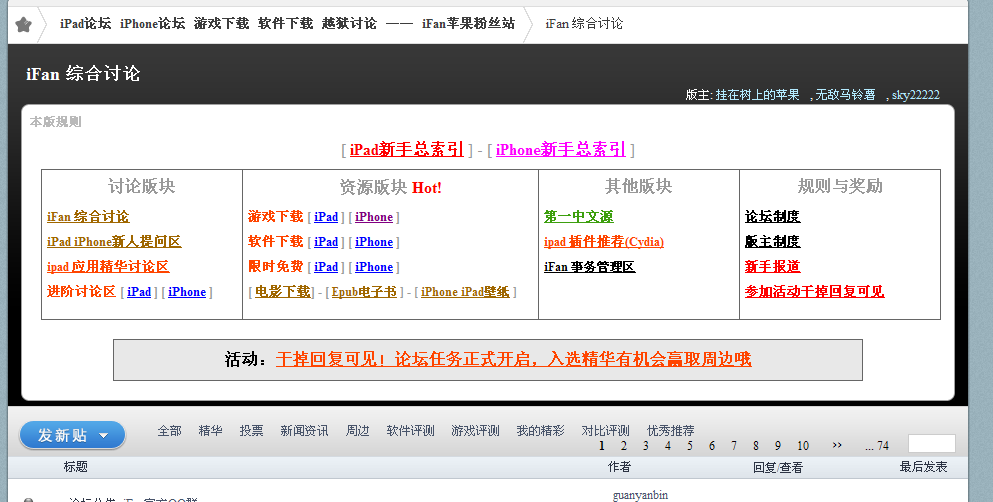Open the 电影下载 link
This screenshot has height=502, width=993.
pos(283,292)
